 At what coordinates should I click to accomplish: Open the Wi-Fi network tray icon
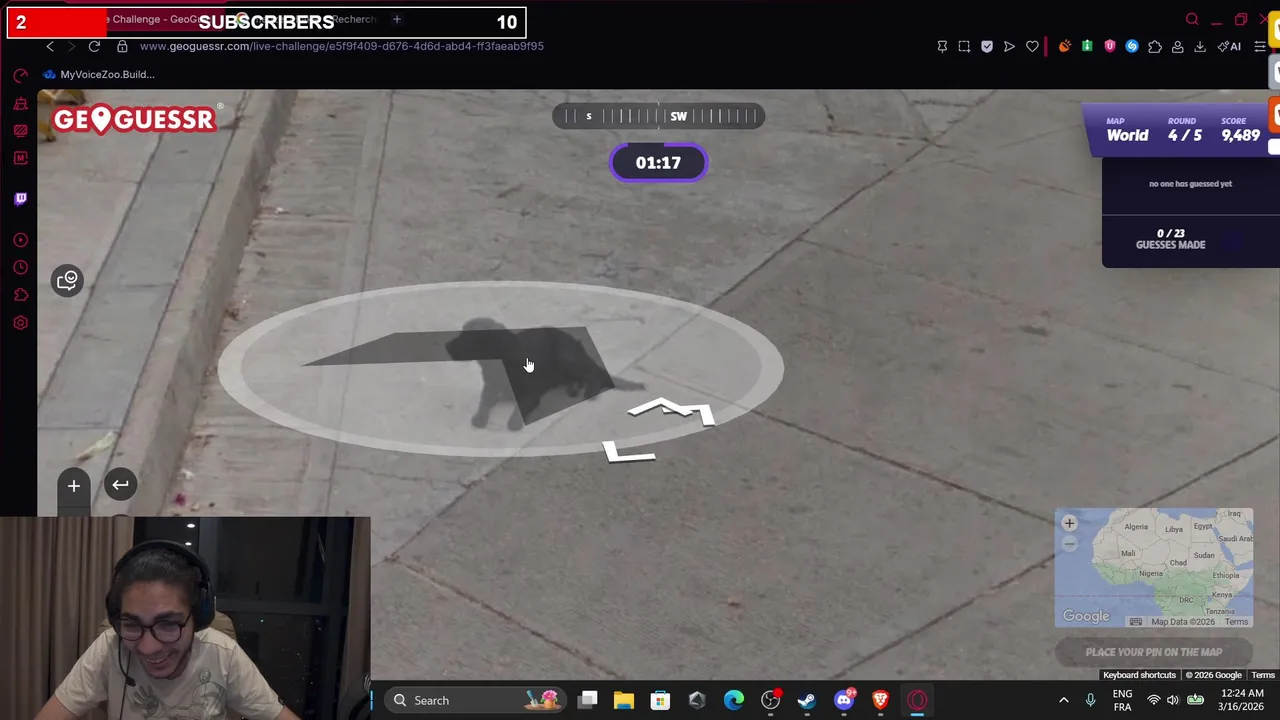point(1154,700)
